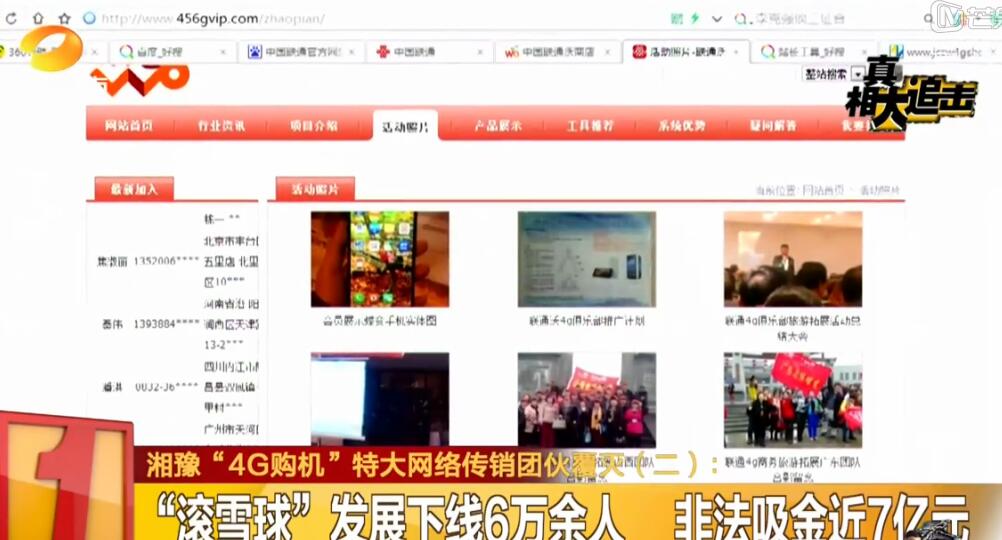Open the projector screen photo thumbnail
Viewport: 1002px width, 540px height.
click(x=380, y=399)
